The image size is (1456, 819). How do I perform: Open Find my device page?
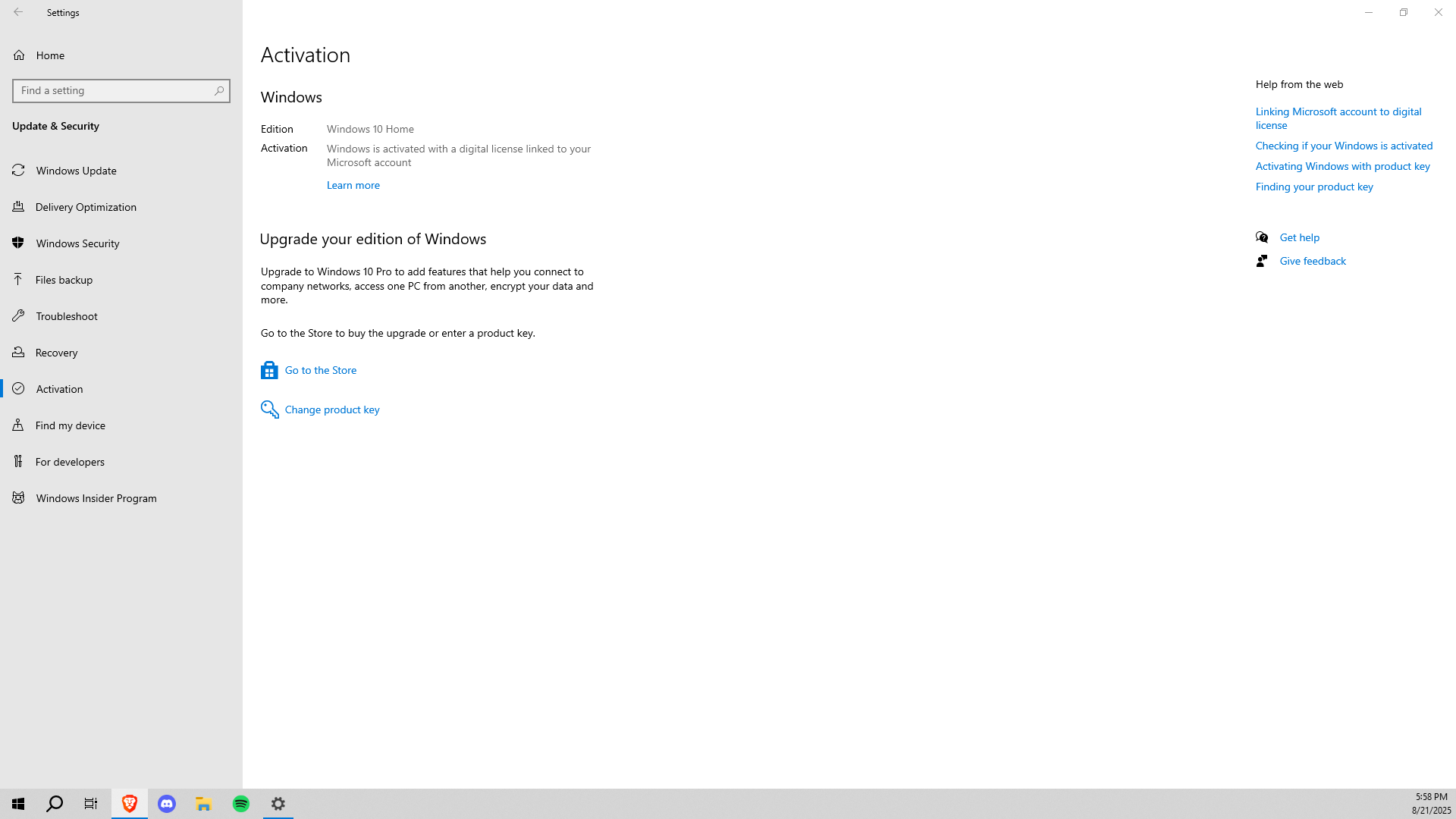pyautogui.click(x=121, y=425)
